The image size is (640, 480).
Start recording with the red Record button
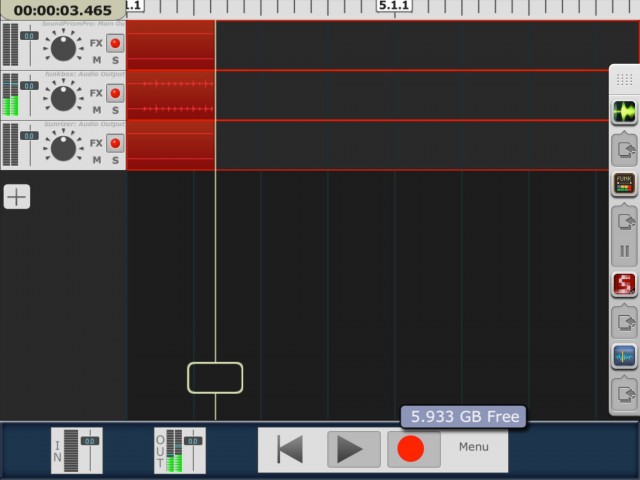pyautogui.click(x=411, y=449)
